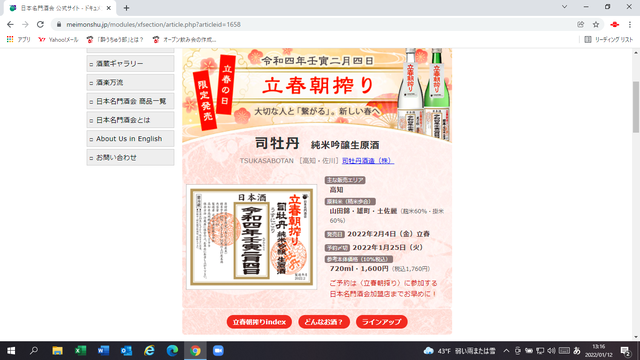The width and height of the screenshot is (640, 360).
Task: Select the 日本名門酒会 公式サイト tab
Action: pos(60,8)
